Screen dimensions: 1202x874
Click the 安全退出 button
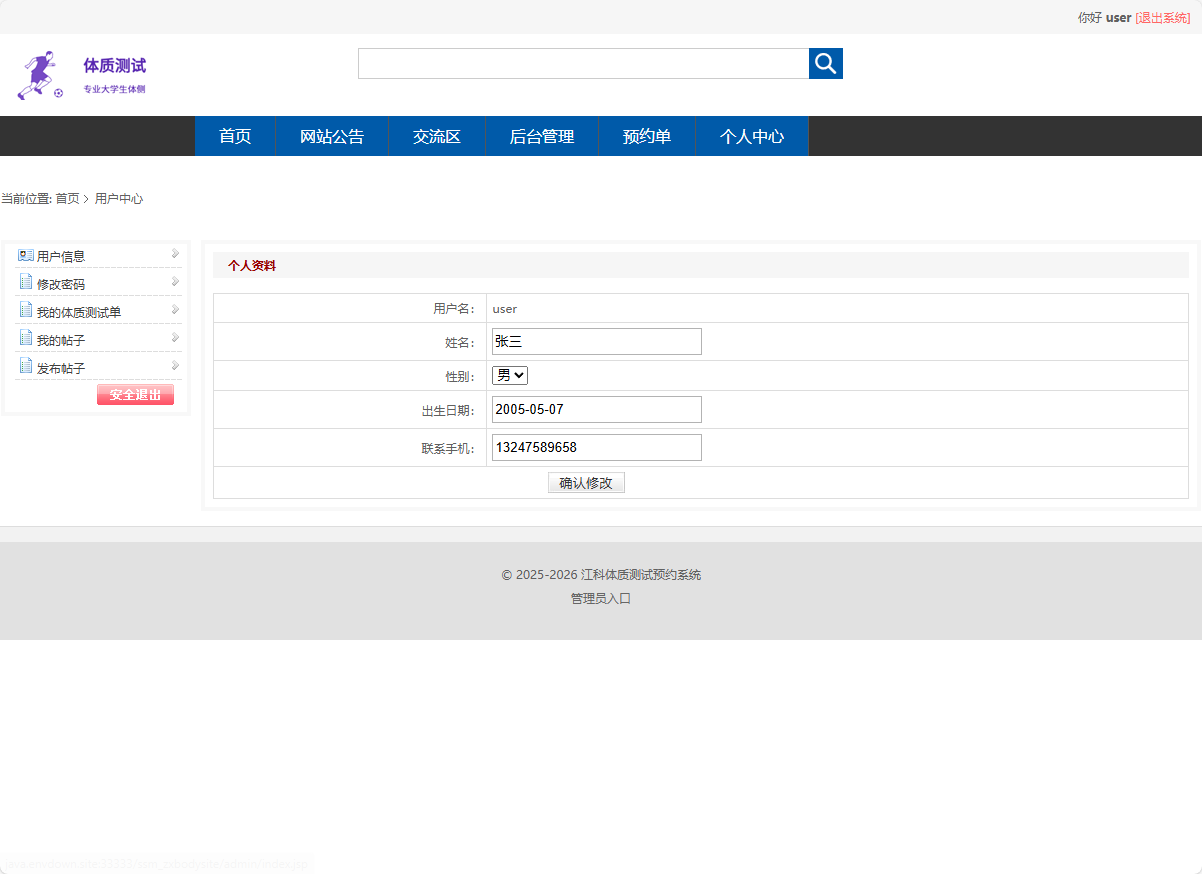click(x=135, y=394)
